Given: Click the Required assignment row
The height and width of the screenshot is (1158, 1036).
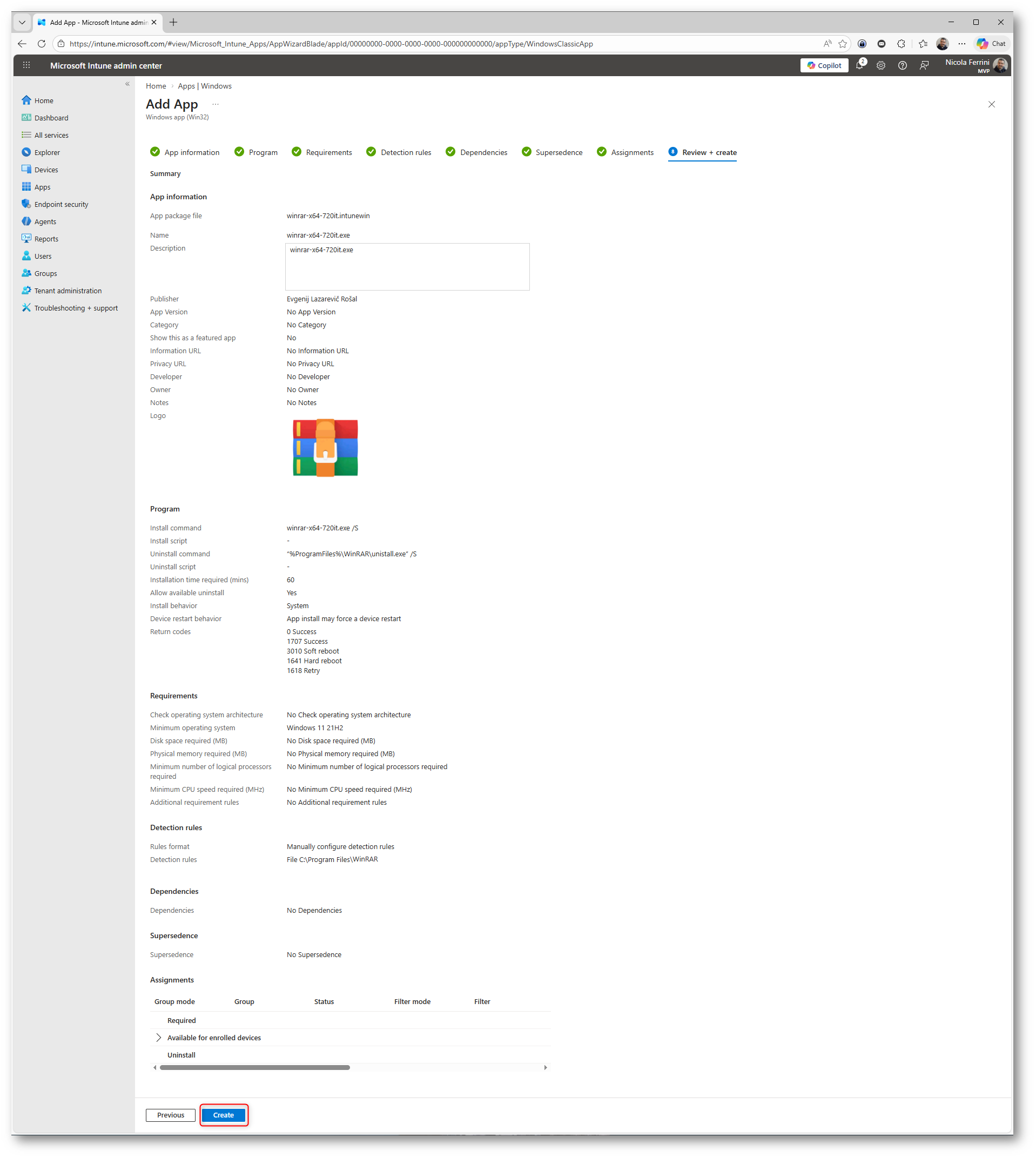Looking at the screenshot, I should coord(351,1021).
